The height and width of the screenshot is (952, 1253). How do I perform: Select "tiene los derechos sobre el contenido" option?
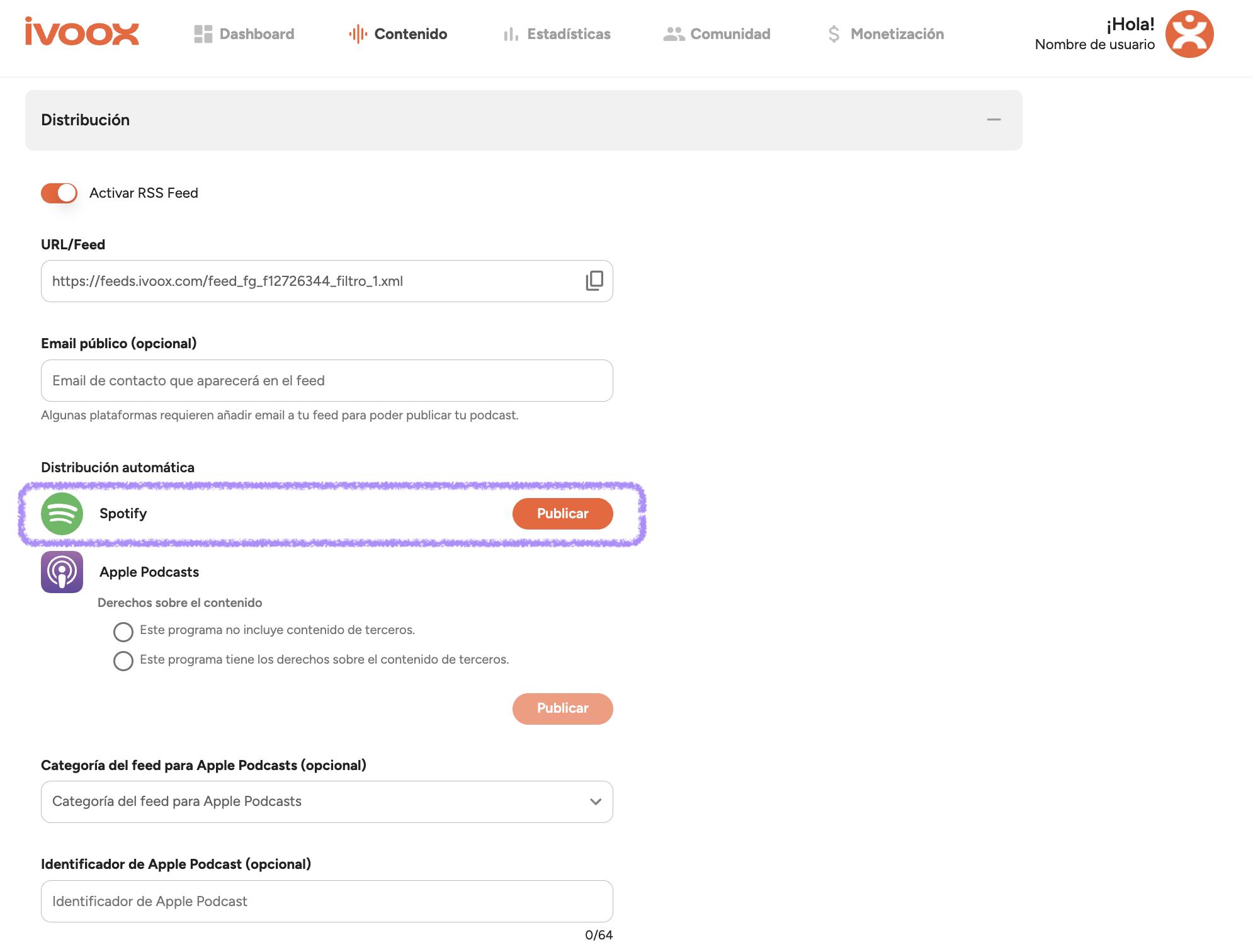123,661
